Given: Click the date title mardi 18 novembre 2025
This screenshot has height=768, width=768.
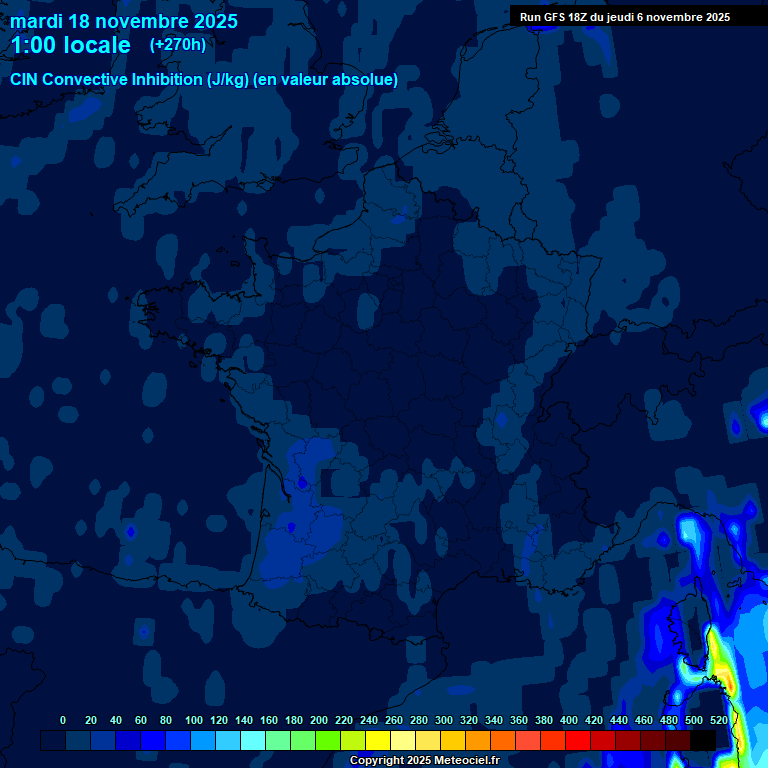Looking at the screenshot, I should tap(124, 21).
